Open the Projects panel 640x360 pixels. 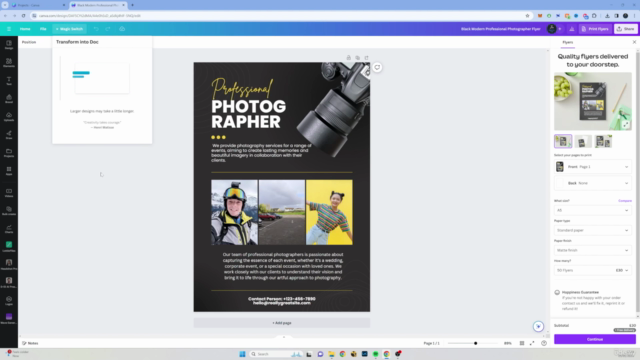pos(9,152)
